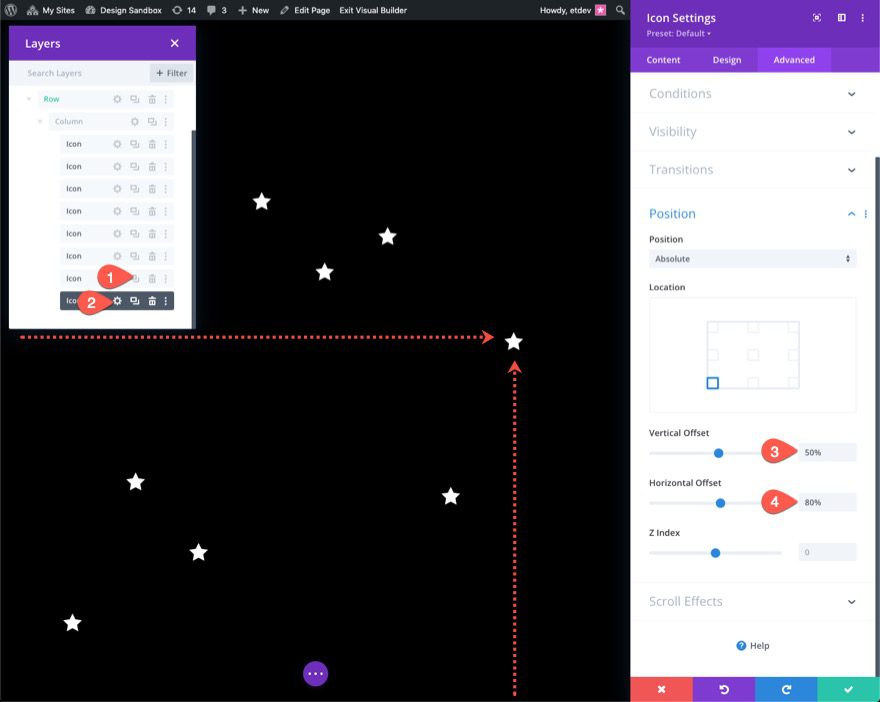Discard changes with the red X button

point(660,689)
